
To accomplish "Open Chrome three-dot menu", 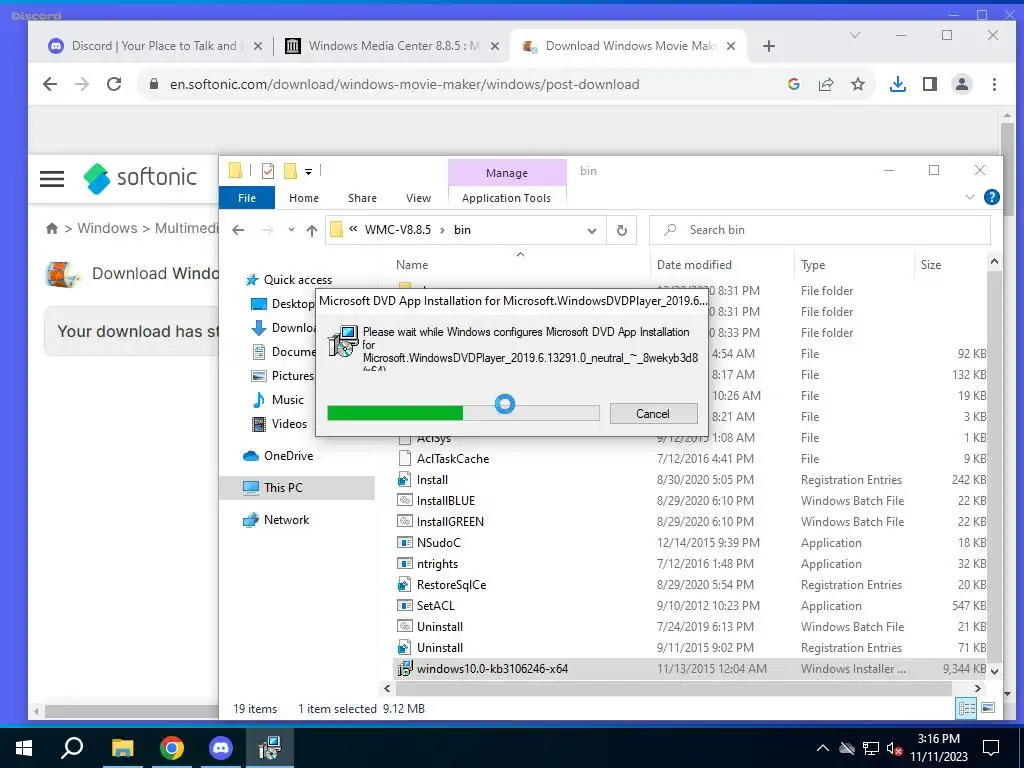I will (x=994, y=84).
